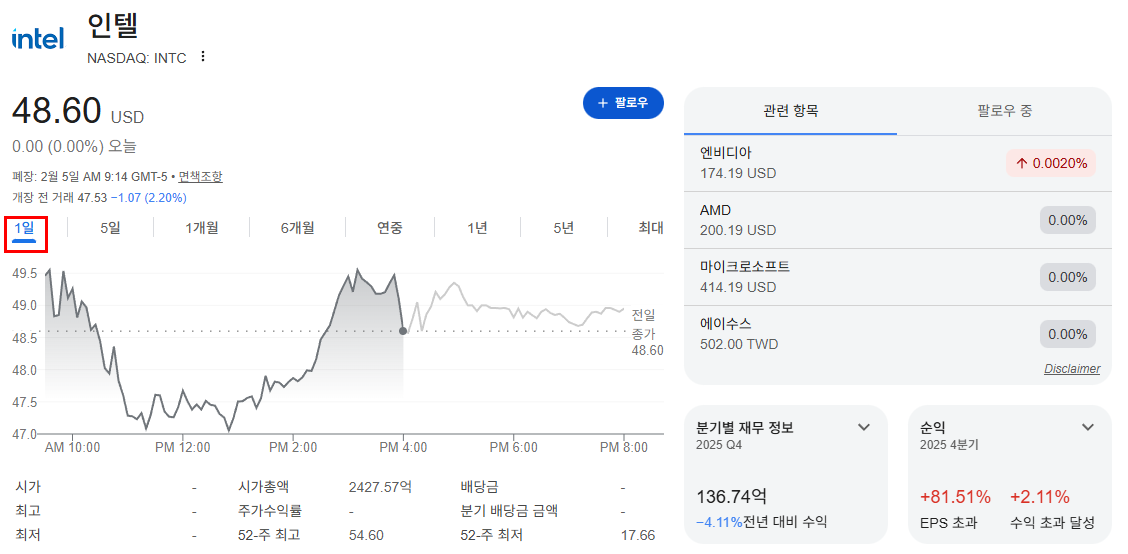
Task: Click the 주가수익률 label
Action: (x=270, y=512)
